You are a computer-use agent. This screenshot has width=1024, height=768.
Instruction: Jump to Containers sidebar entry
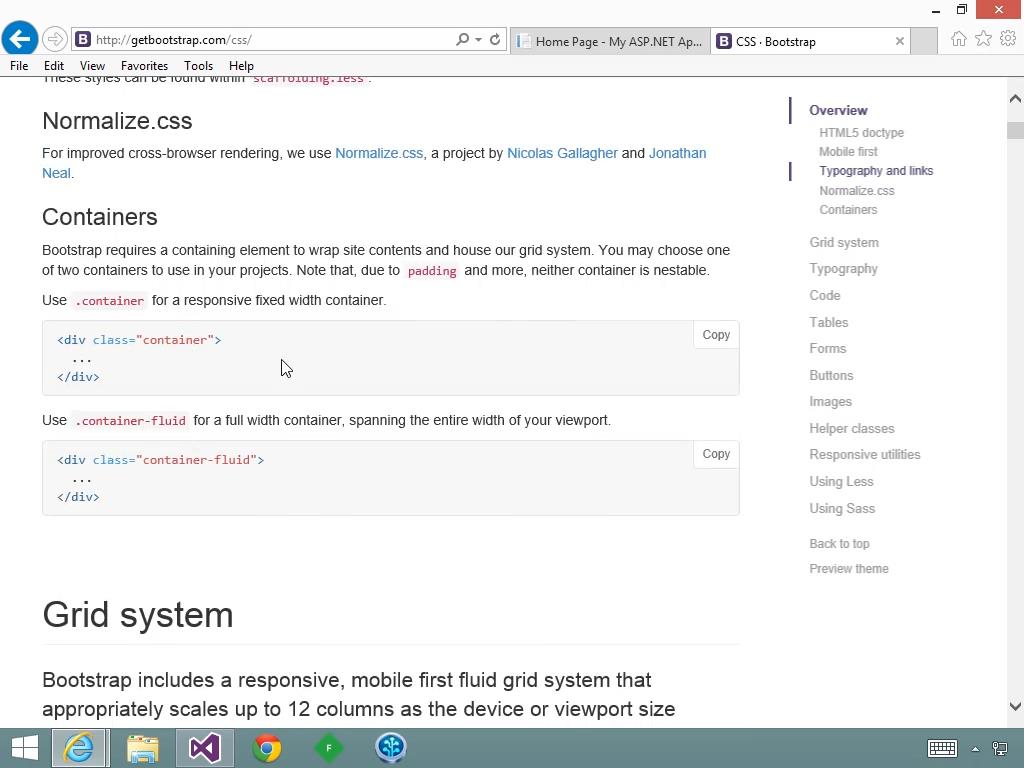coord(848,210)
